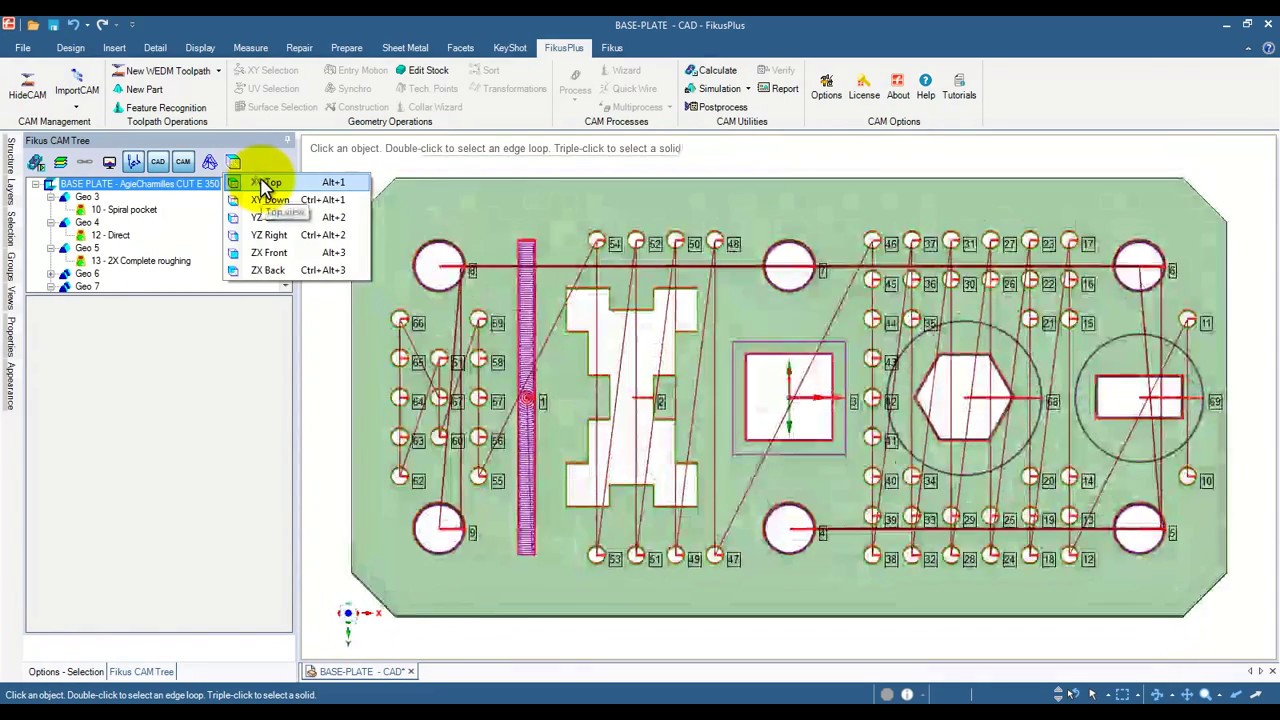1280x720 pixels.
Task: Run Calculate in CAM Utilities
Action: pos(711,70)
